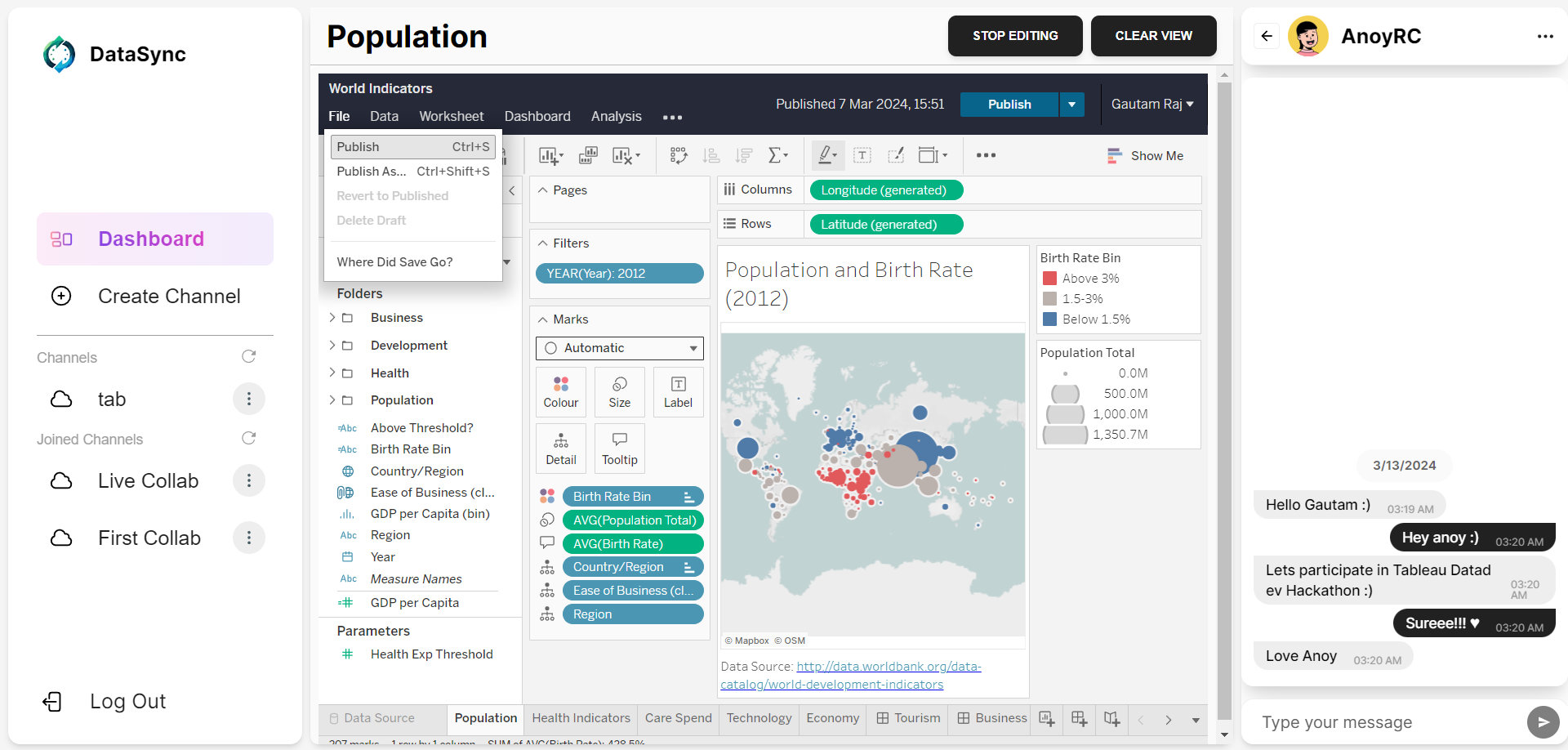
Task: Expand the Development folder
Action: (x=332, y=346)
